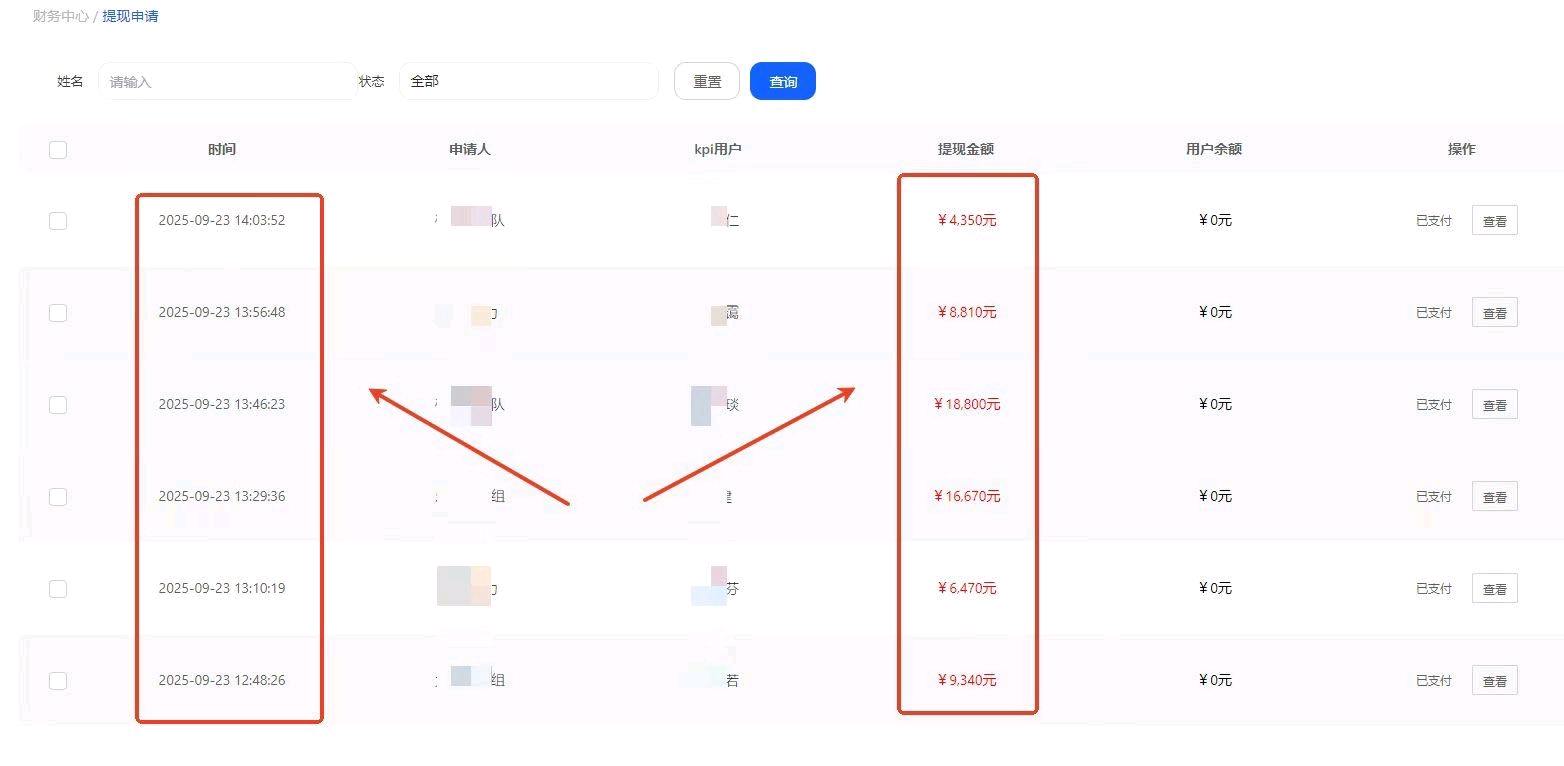Click 查看 for the ¥16,670 withdrawal row
The image size is (1564, 766).
(1494, 496)
